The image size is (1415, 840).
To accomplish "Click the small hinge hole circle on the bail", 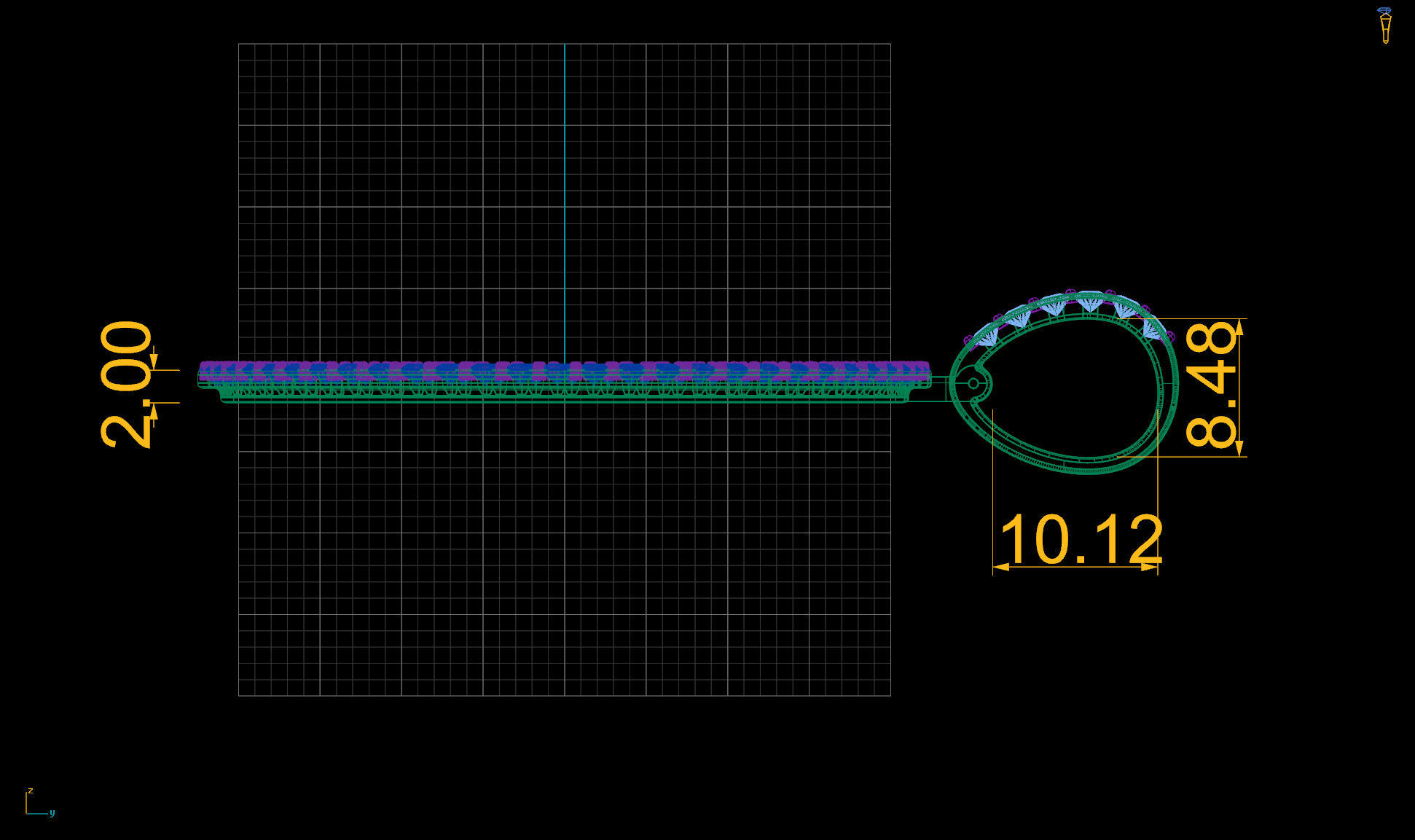I will pos(973,383).
